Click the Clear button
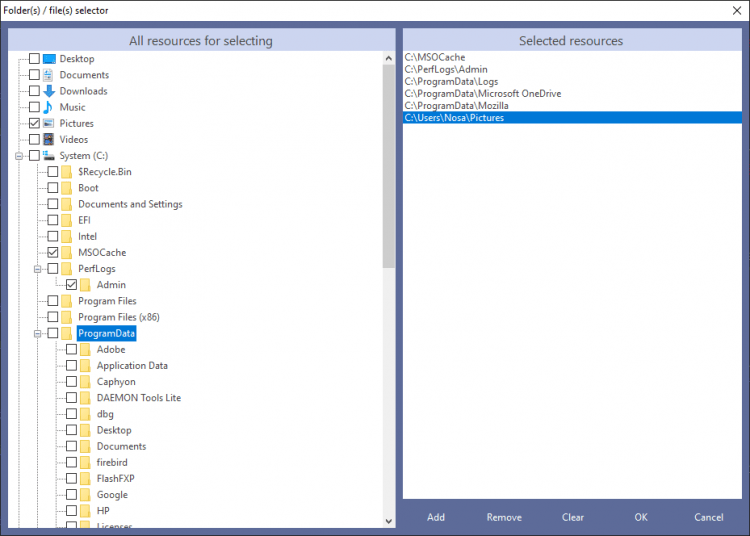 coord(572,517)
